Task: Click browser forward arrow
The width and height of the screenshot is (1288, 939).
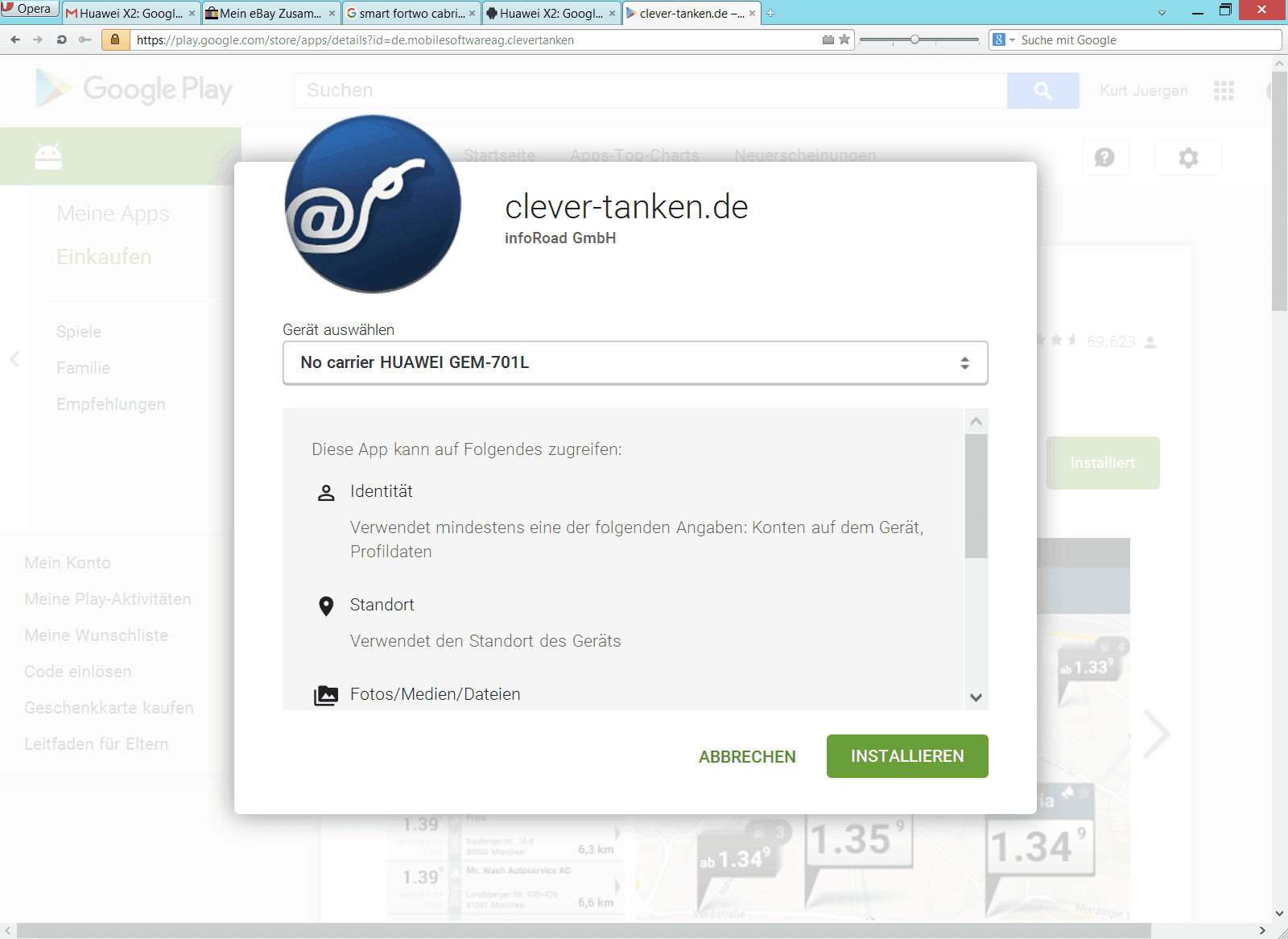Action: pos(38,39)
